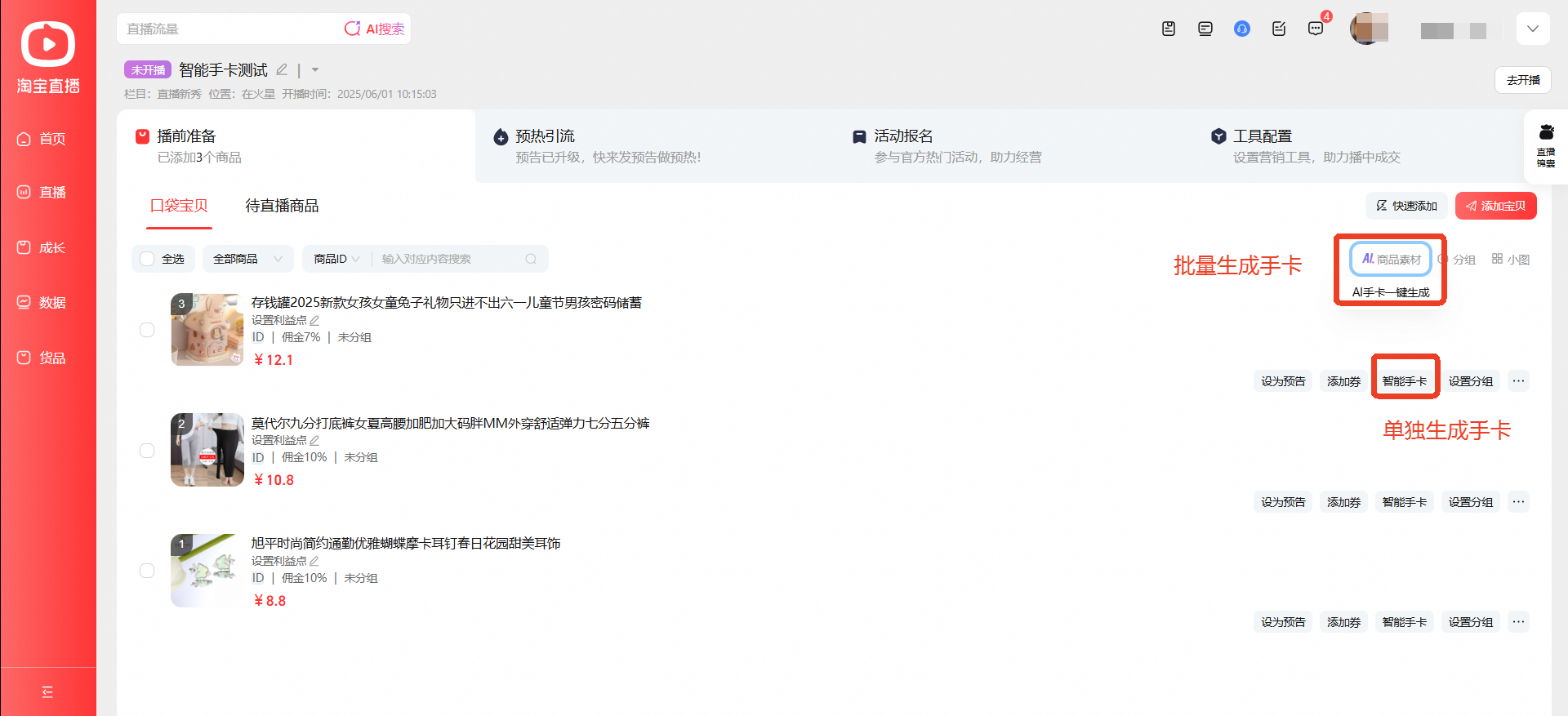
Task: Click 智能手卡 for 耳钉 product
Action: (x=1405, y=621)
